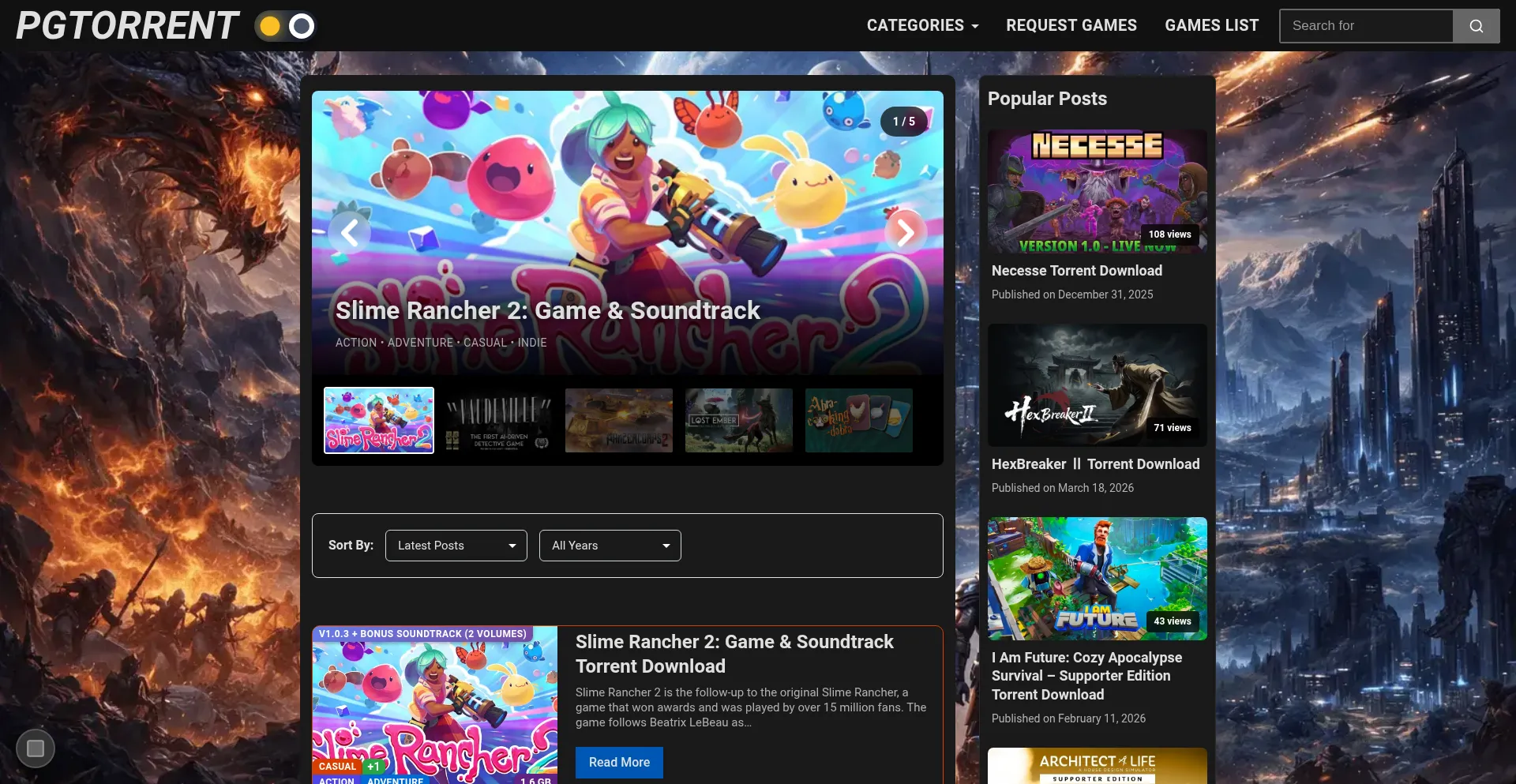Click the '1 / 5' slide counter
This screenshot has height=784, width=1516.
pos(904,122)
